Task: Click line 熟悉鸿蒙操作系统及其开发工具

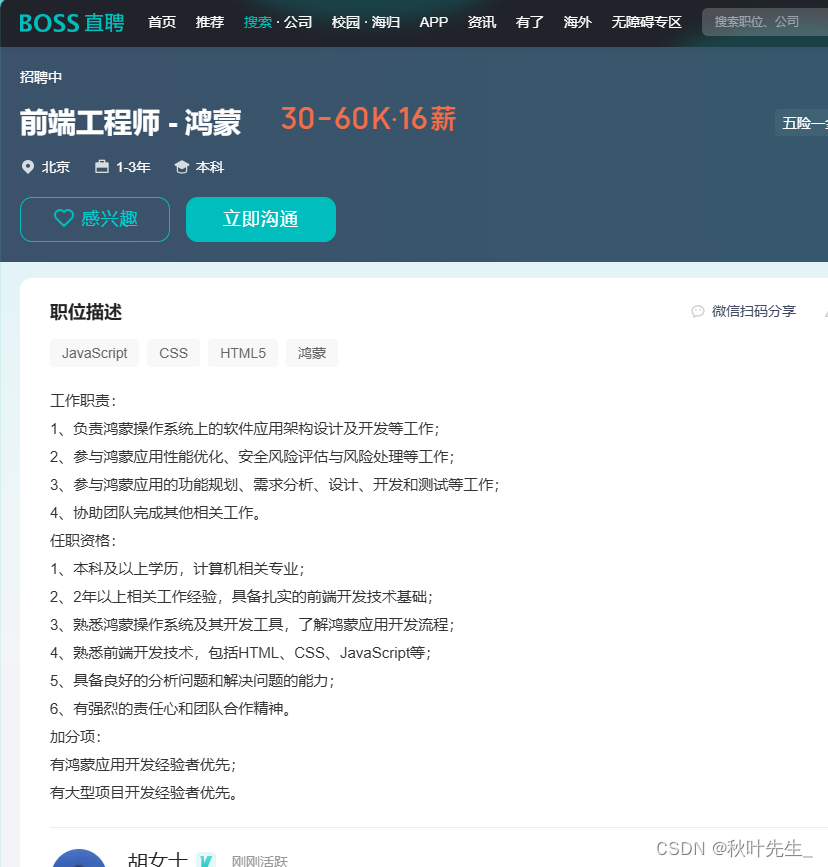Action: tap(252, 625)
